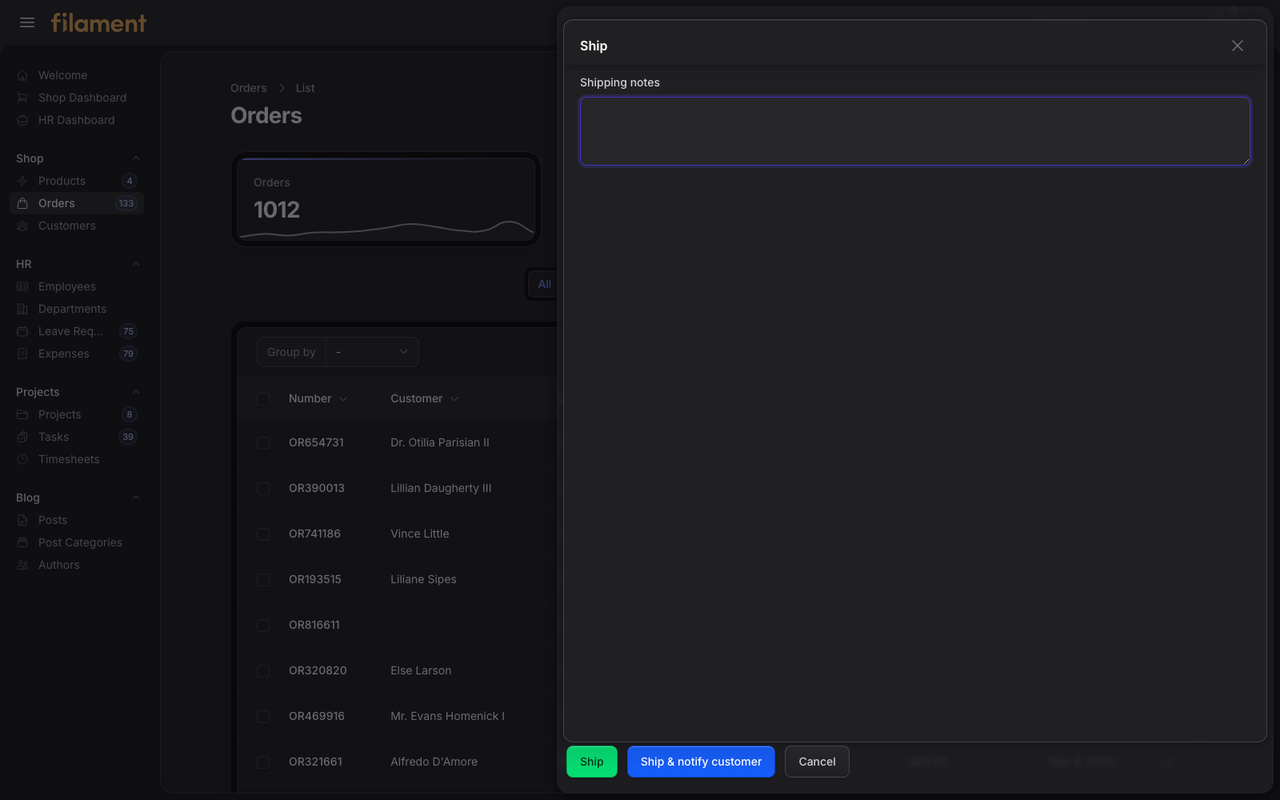Click the Products sparkle icon
The height and width of the screenshot is (800, 1280).
click(x=23, y=181)
